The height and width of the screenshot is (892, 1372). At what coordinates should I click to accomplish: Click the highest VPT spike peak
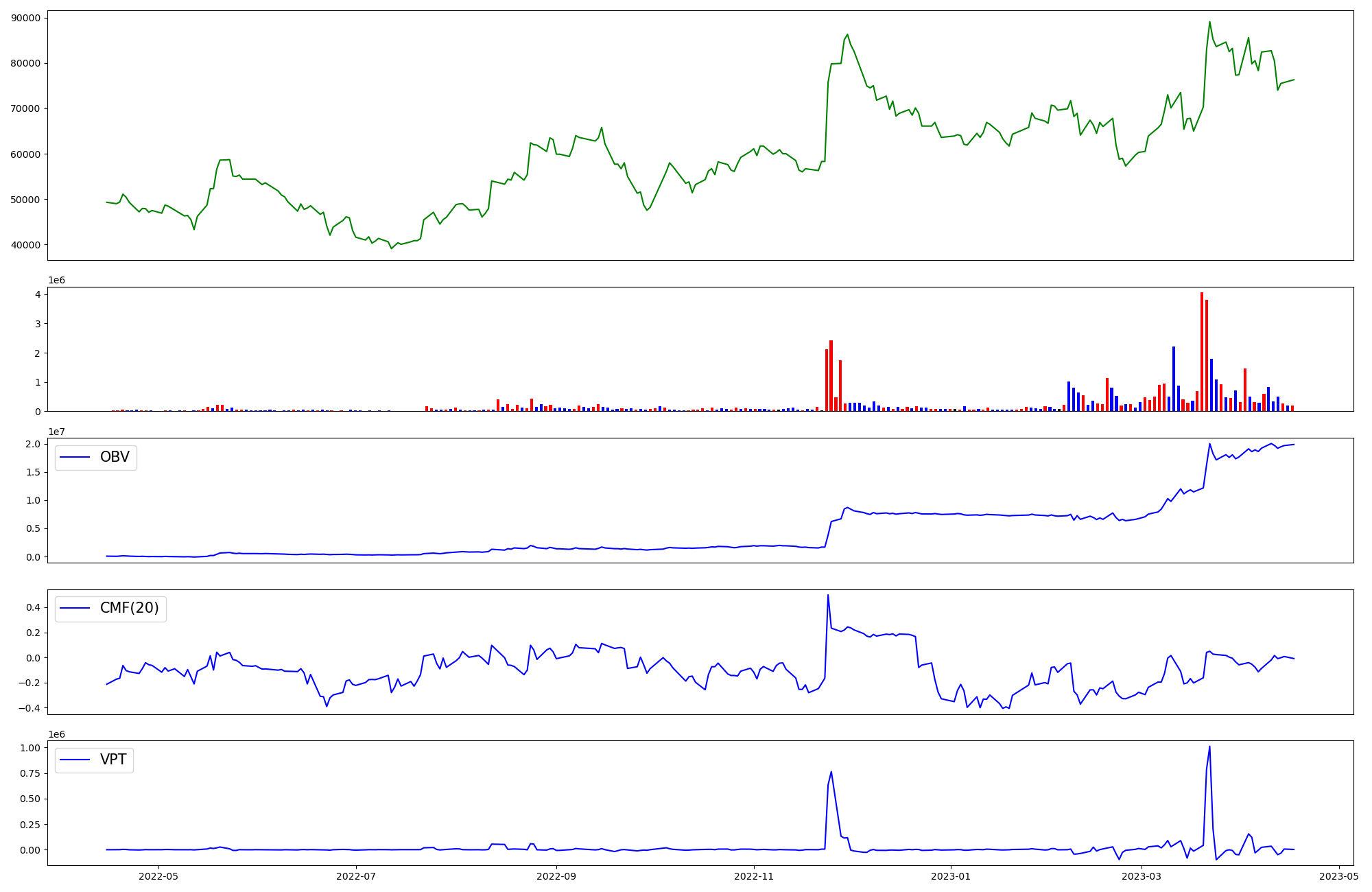[1209, 747]
